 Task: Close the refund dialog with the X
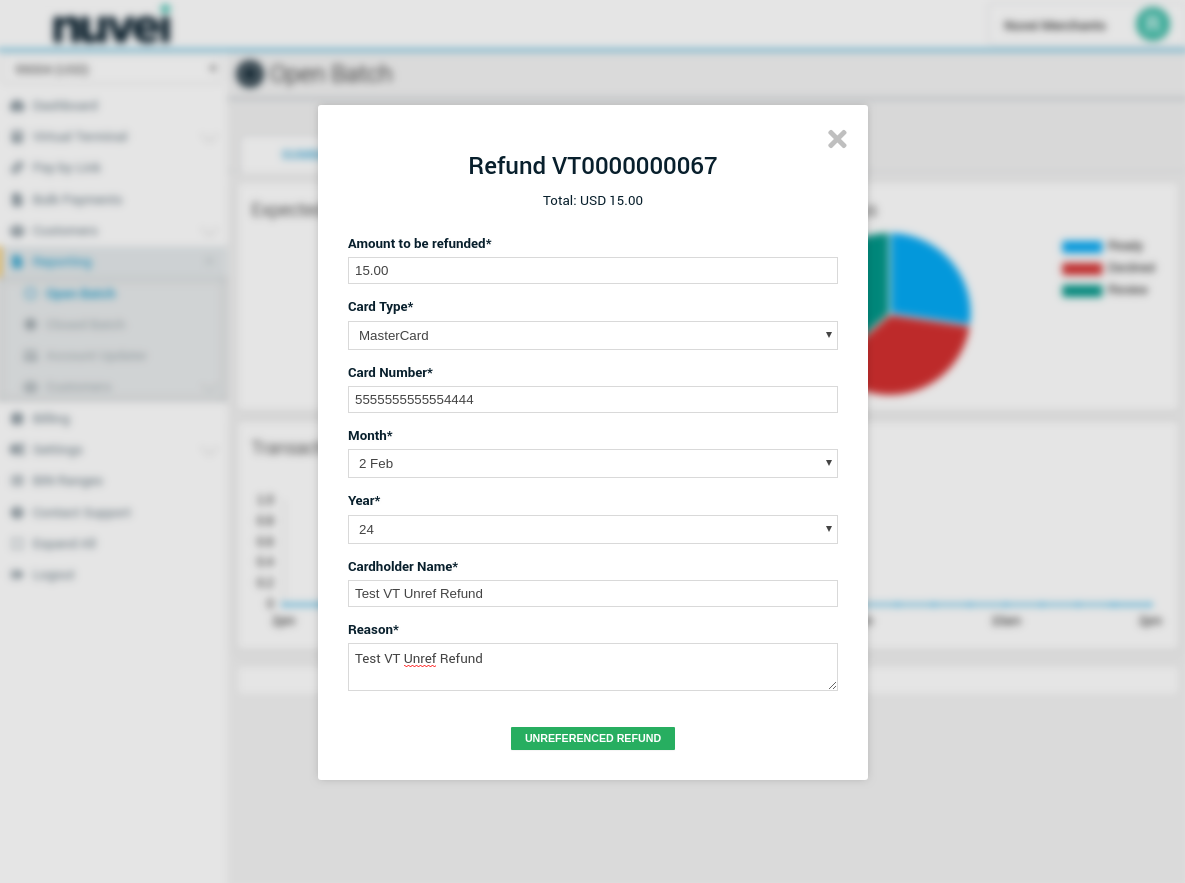pos(837,140)
